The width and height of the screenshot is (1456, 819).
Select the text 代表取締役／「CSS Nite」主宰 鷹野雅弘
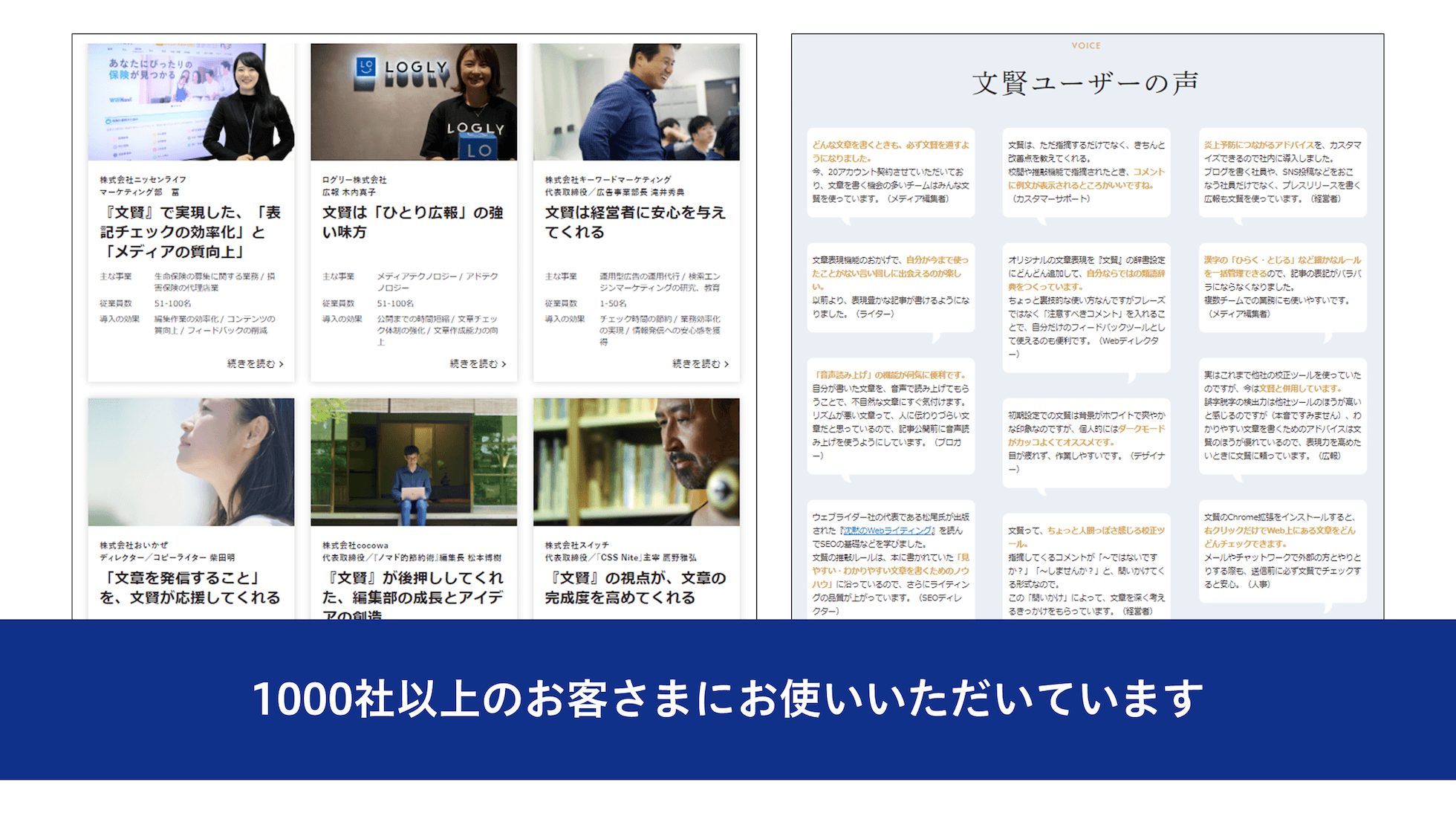click(620, 557)
